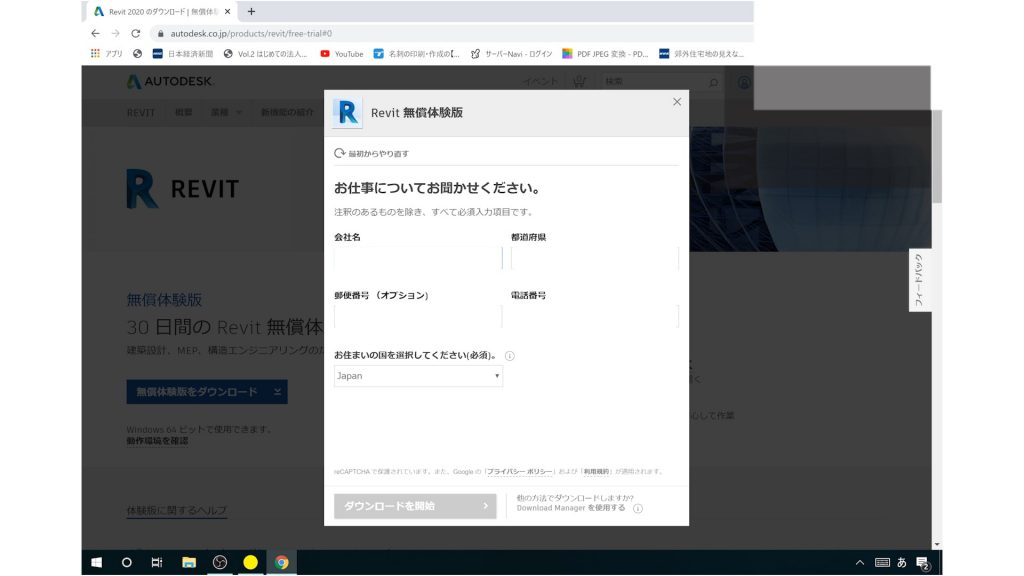Open the Japan country dropdown
This screenshot has height=576, width=1024.
tap(417, 376)
